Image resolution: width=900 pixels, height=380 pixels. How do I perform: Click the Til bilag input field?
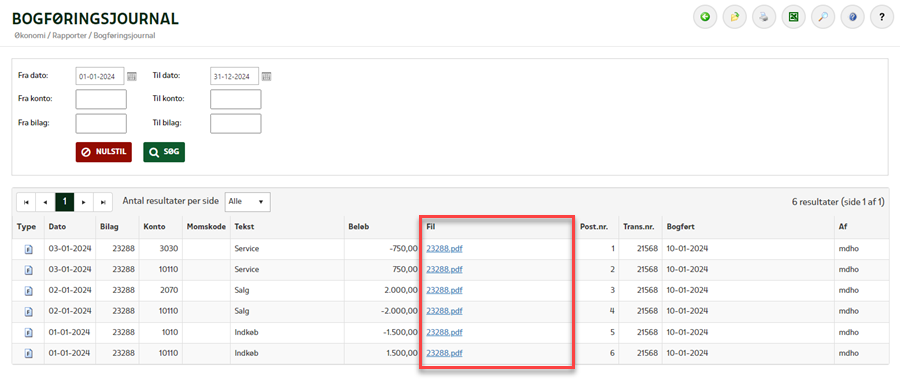point(235,123)
